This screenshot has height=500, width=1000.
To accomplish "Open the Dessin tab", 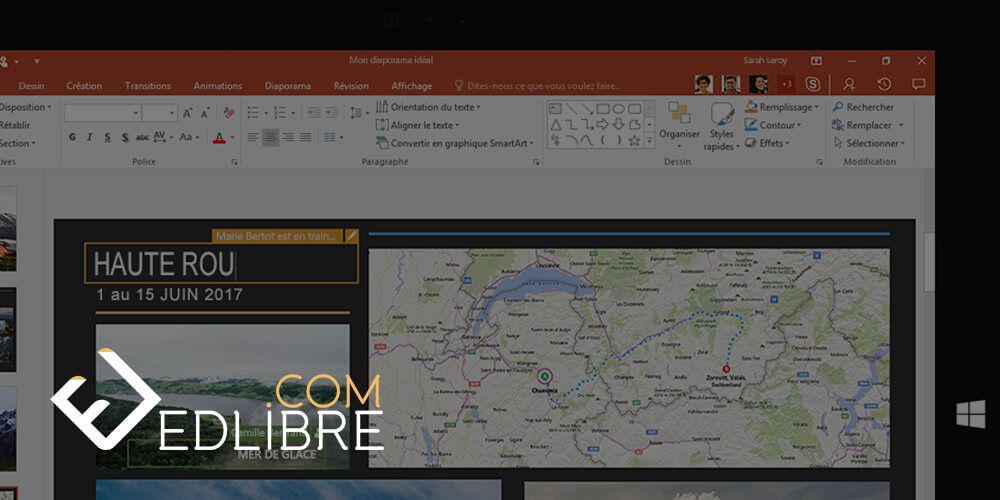I will click(x=31, y=86).
